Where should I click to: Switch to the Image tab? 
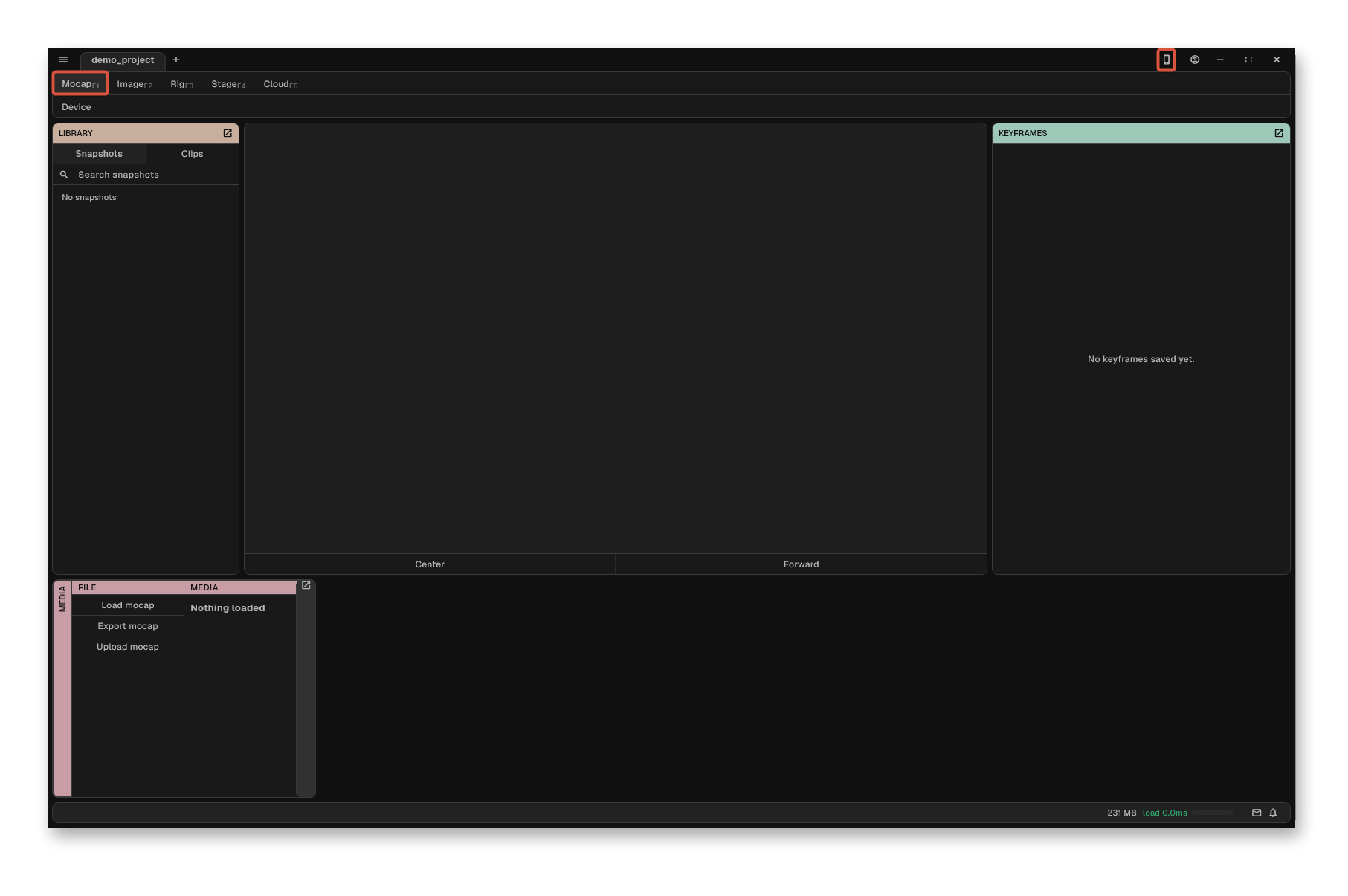135,84
